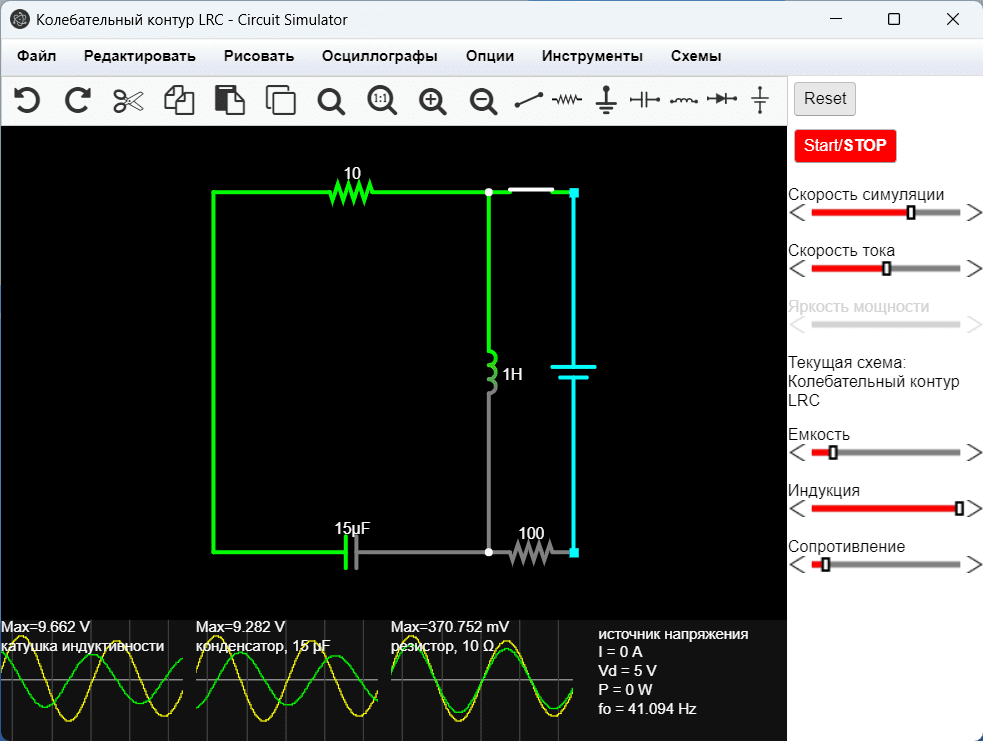Click the Скорость симуляции slider handle
983x741 pixels.
tap(911, 213)
